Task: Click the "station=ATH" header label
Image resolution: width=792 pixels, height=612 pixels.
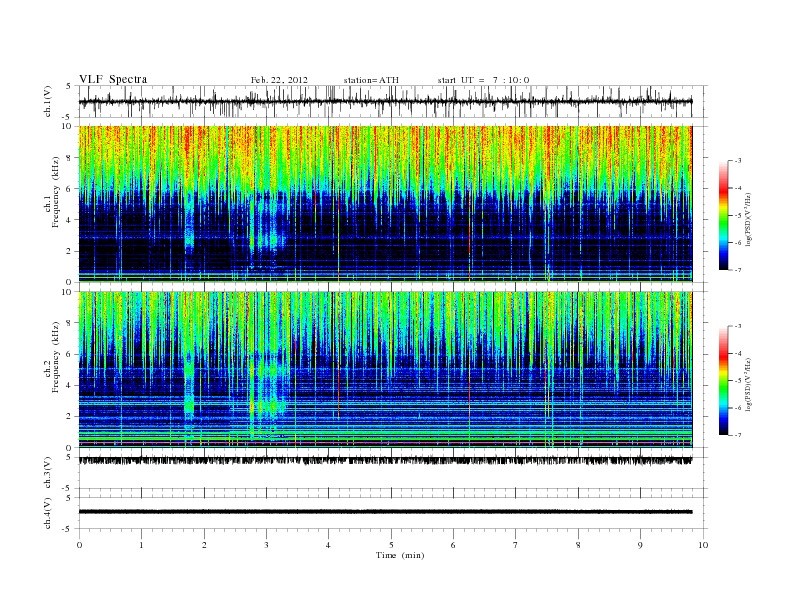Action: (x=371, y=80)
